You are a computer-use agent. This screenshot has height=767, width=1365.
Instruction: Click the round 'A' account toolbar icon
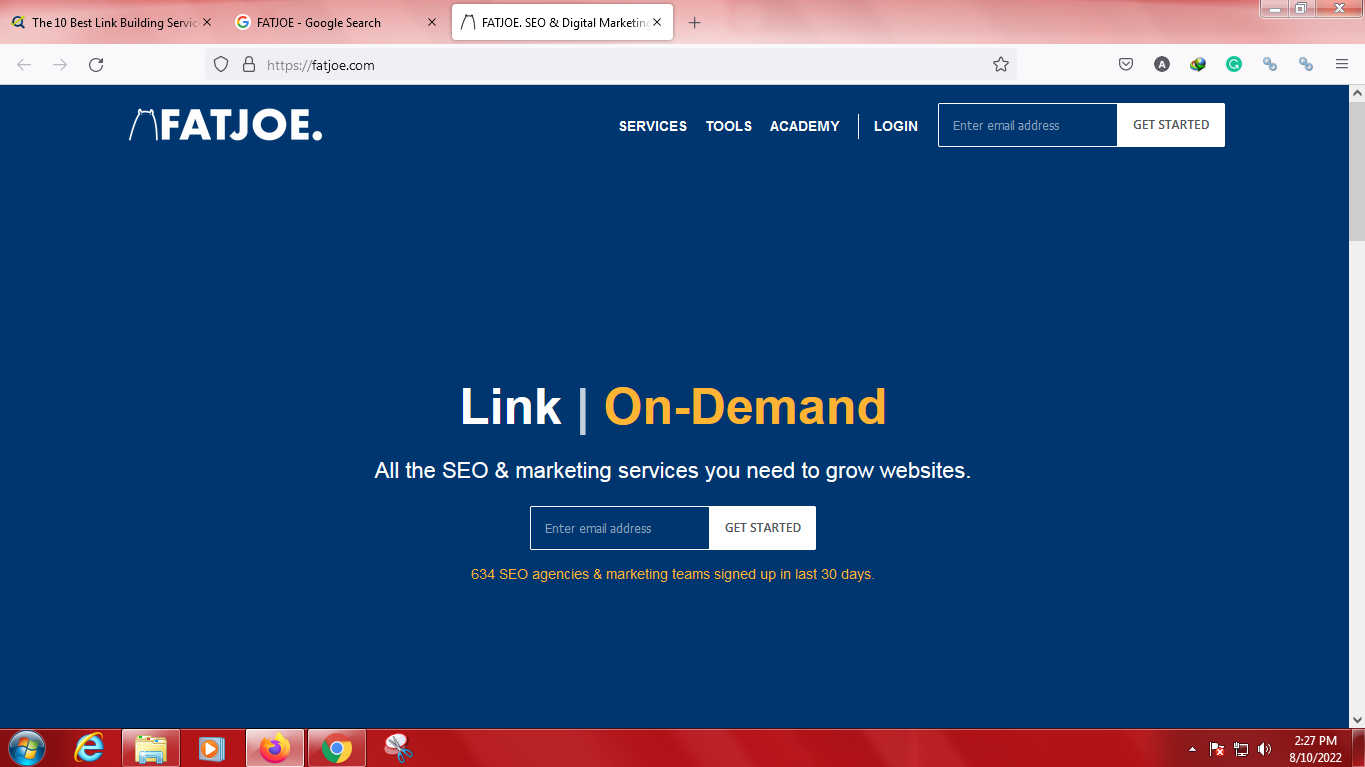click(x=1162, y=64)
